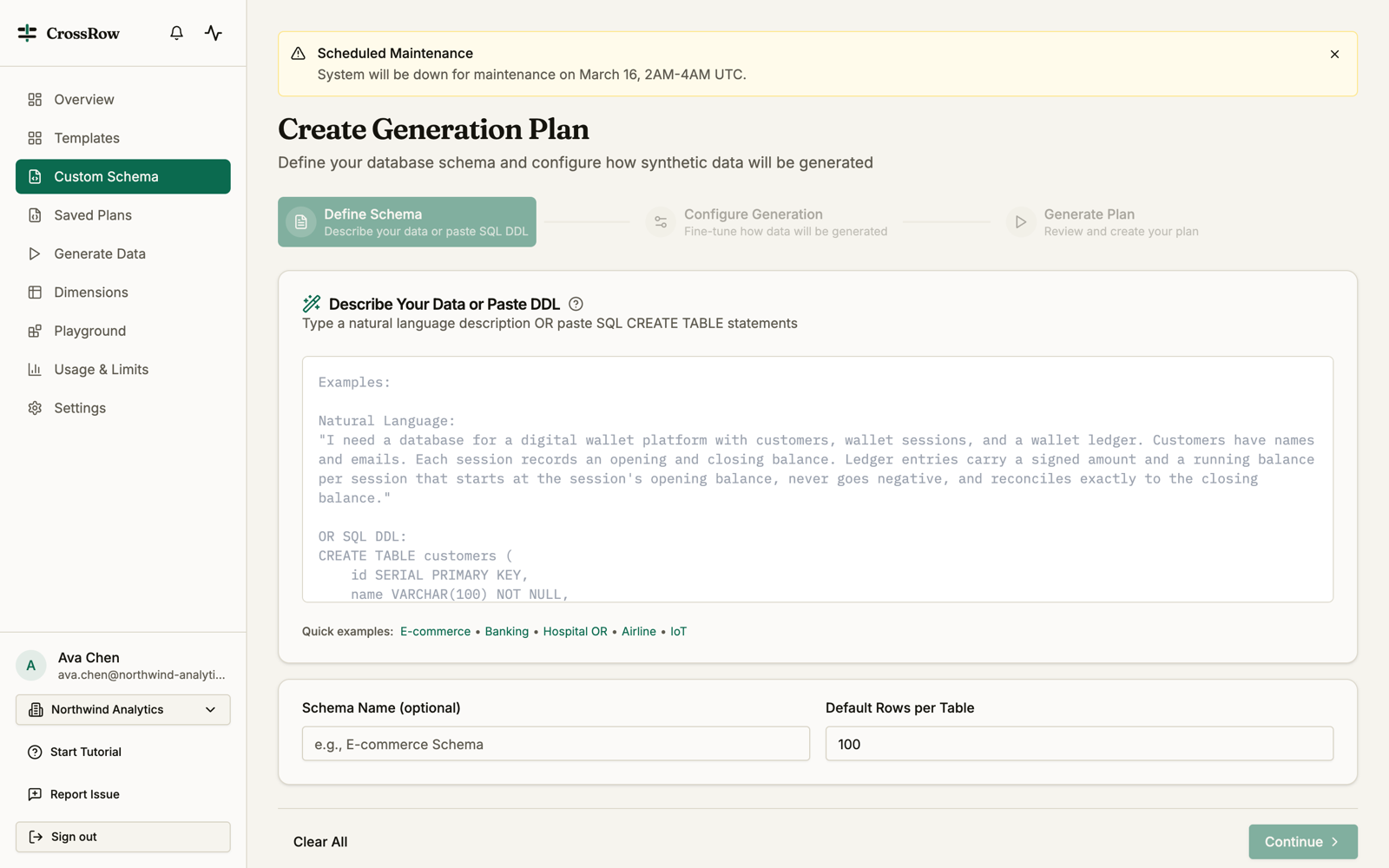
Task: Click the help icon beside Describe Your Data
Action: (x=576, y=304)
